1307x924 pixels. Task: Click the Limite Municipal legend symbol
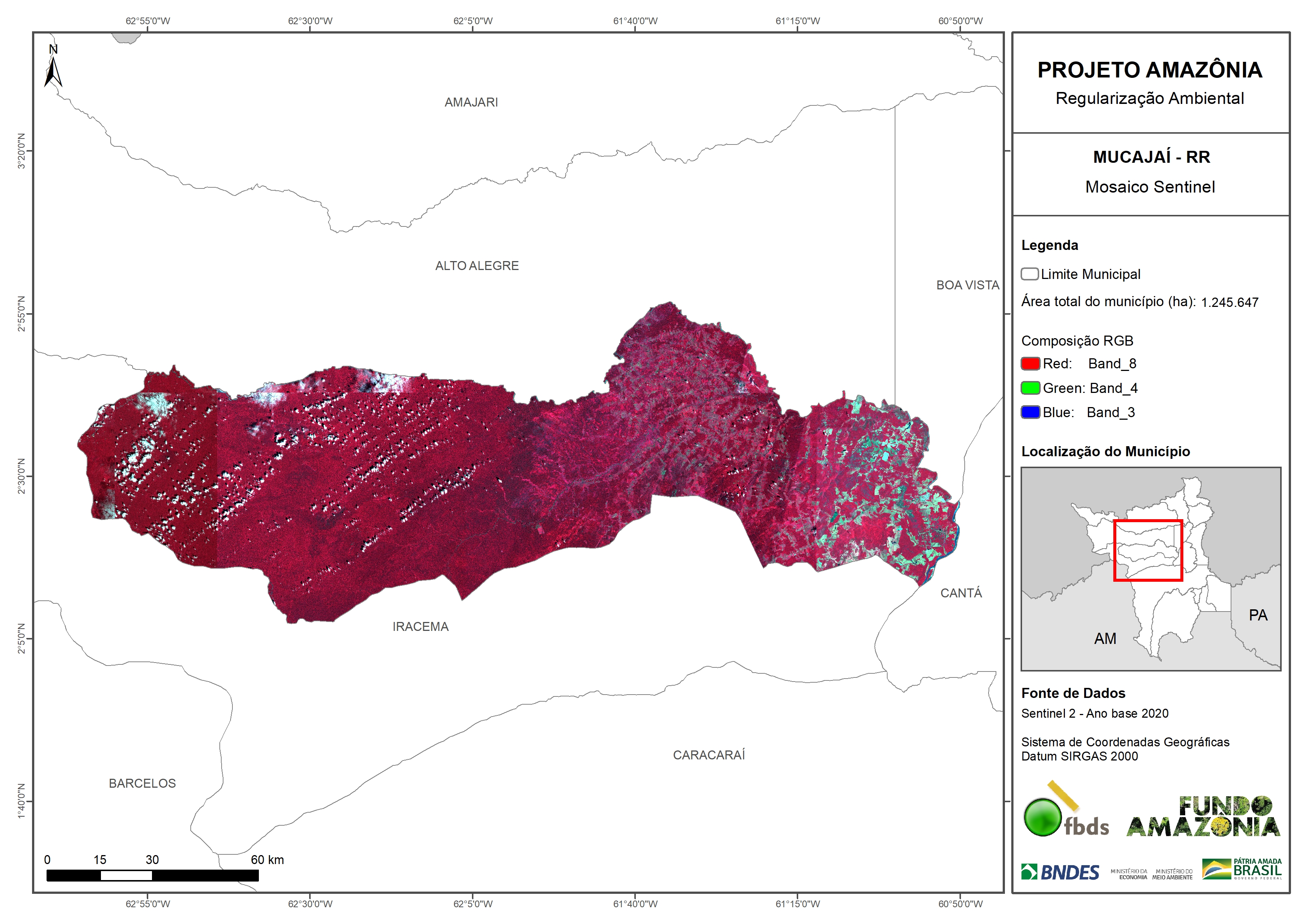[x=1029, y=274]
